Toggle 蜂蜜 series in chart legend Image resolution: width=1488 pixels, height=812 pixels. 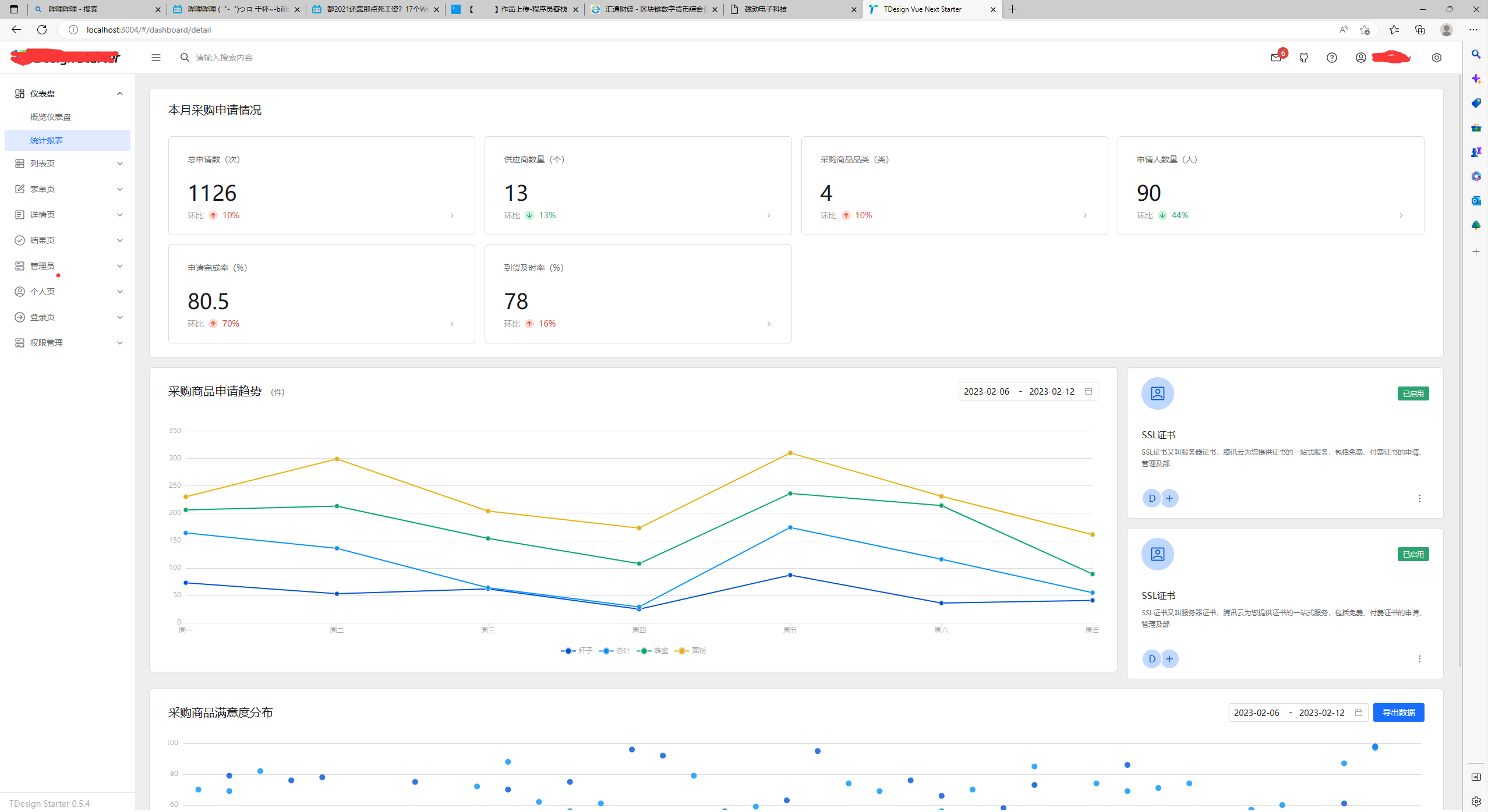click(x=652, y=651)
